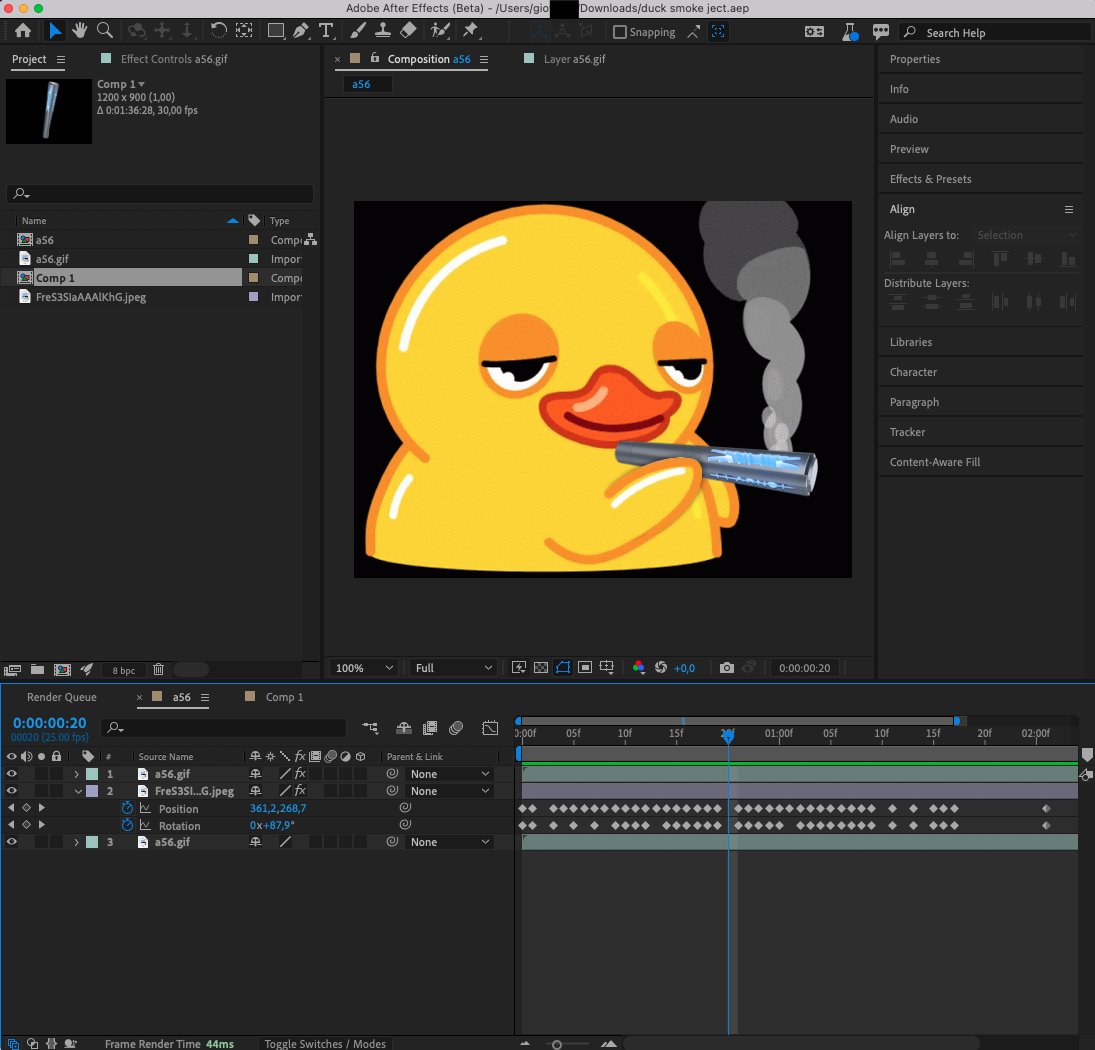This screenshot has width=1095, height=1050.
Task: Create a new composition icon
Action: [x=62, y=670]
